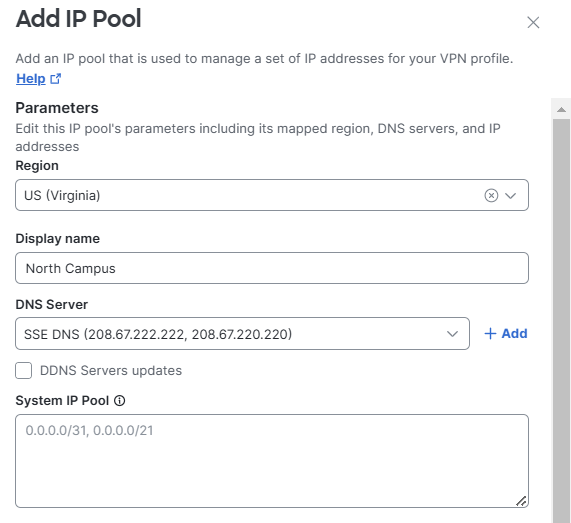
Task: Show System IP Pool info tooltip icon
Action: click(x=119, y=401)
